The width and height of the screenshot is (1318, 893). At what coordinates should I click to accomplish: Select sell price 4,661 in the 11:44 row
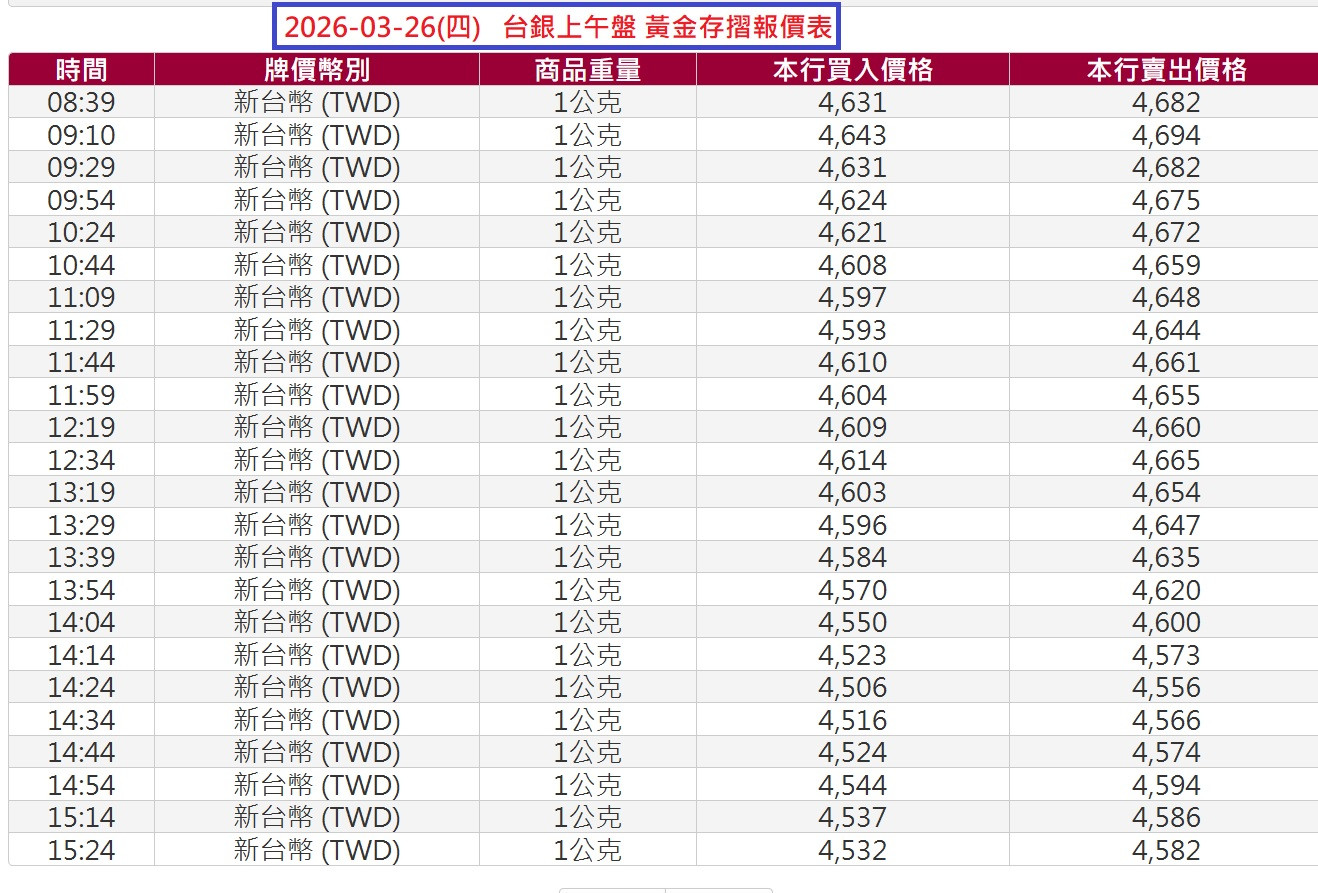click(x=1166, y=362)
